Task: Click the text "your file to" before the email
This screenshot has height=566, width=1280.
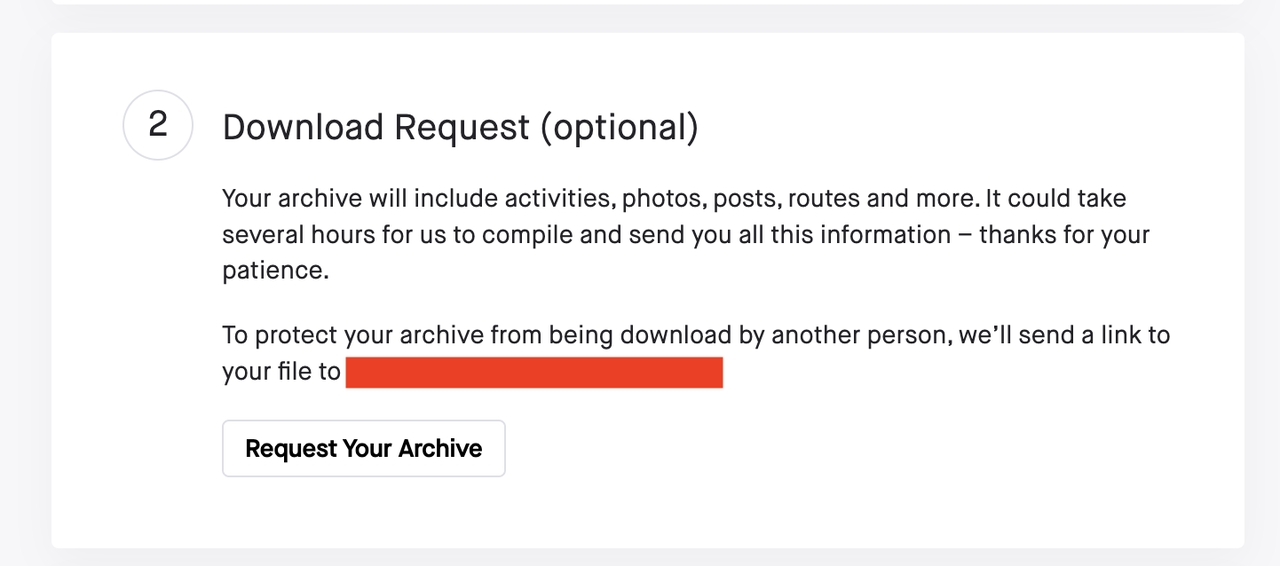Action: pos(281,372)
